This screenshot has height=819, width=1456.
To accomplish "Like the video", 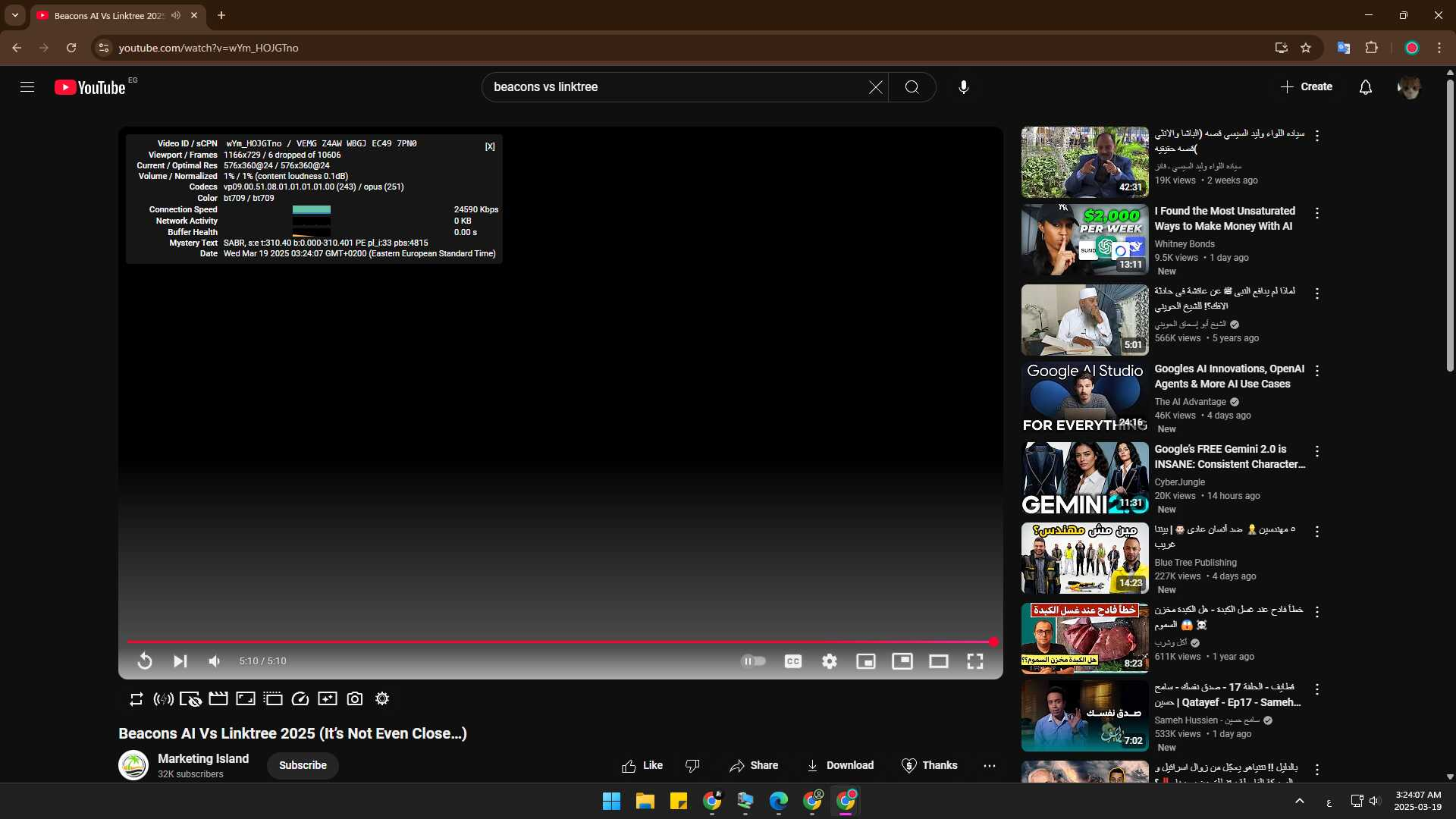I will click(642, 766).
